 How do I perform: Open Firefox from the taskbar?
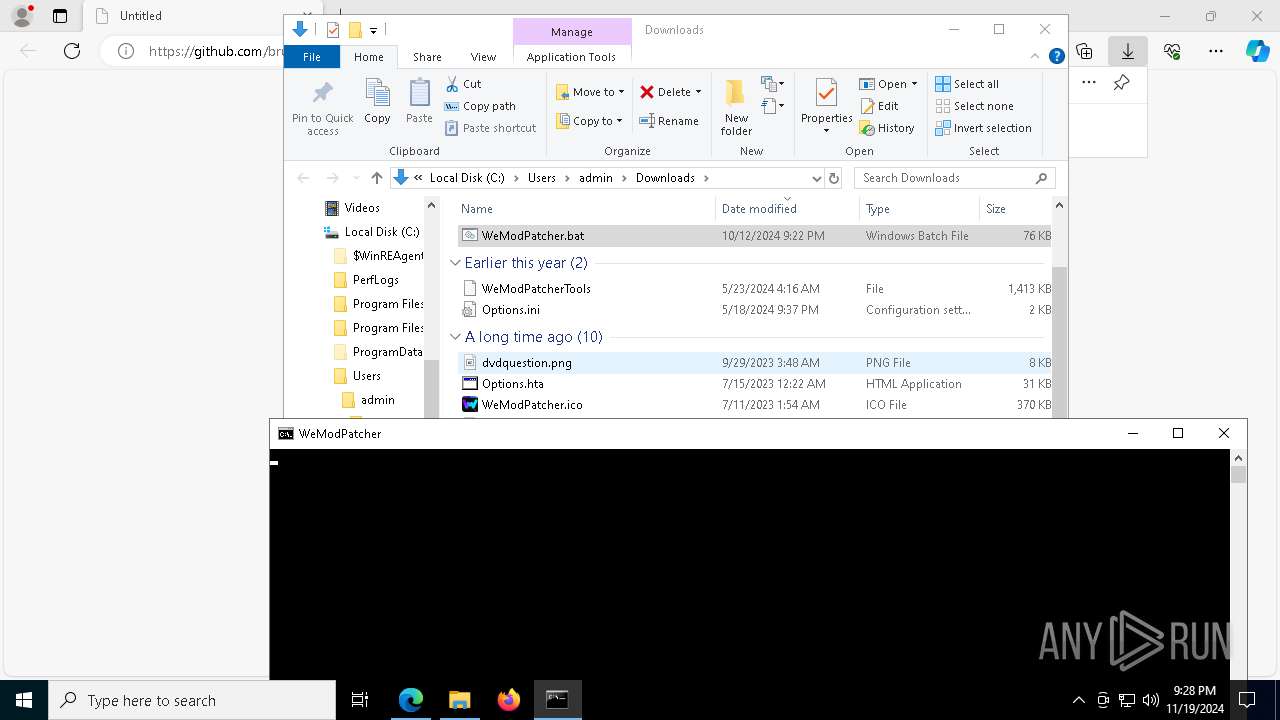pyautogui.click(x=509, y=700)
